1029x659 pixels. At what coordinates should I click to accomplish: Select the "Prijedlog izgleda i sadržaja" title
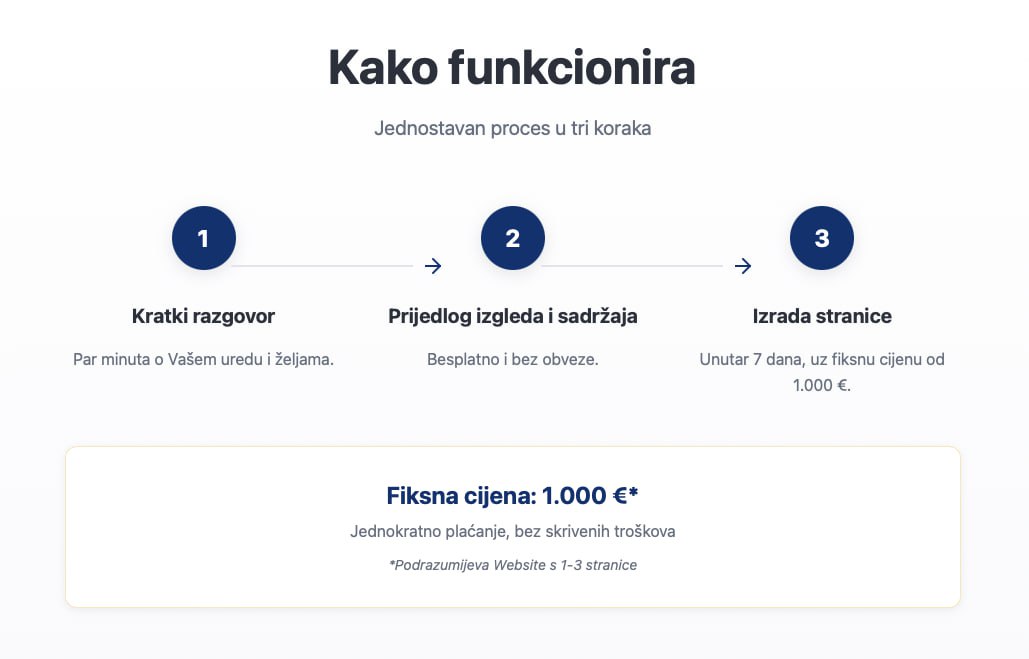tap(513, 316)
